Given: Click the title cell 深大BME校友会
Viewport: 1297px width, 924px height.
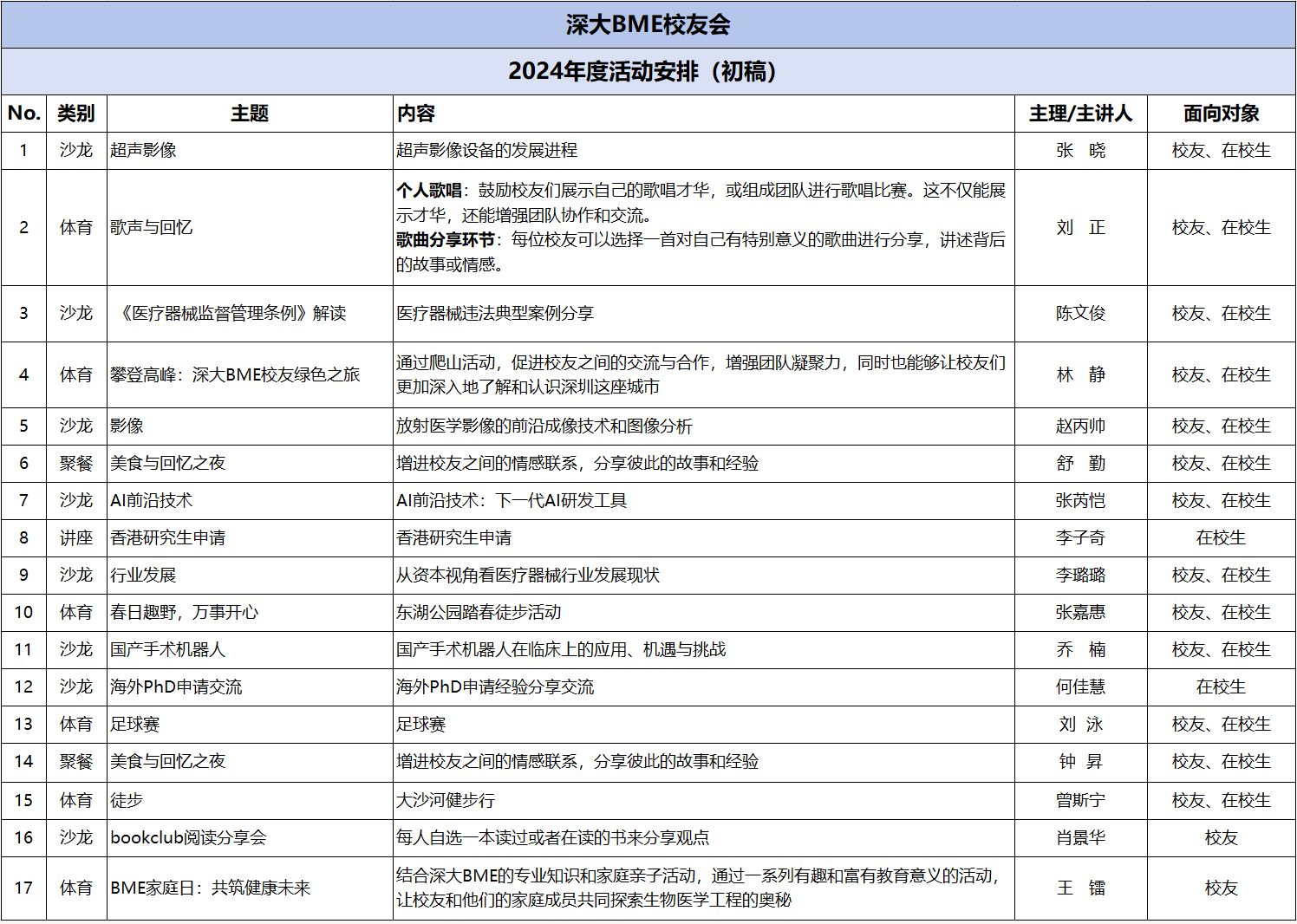Looking at the screenshot, I should (648, 24).
